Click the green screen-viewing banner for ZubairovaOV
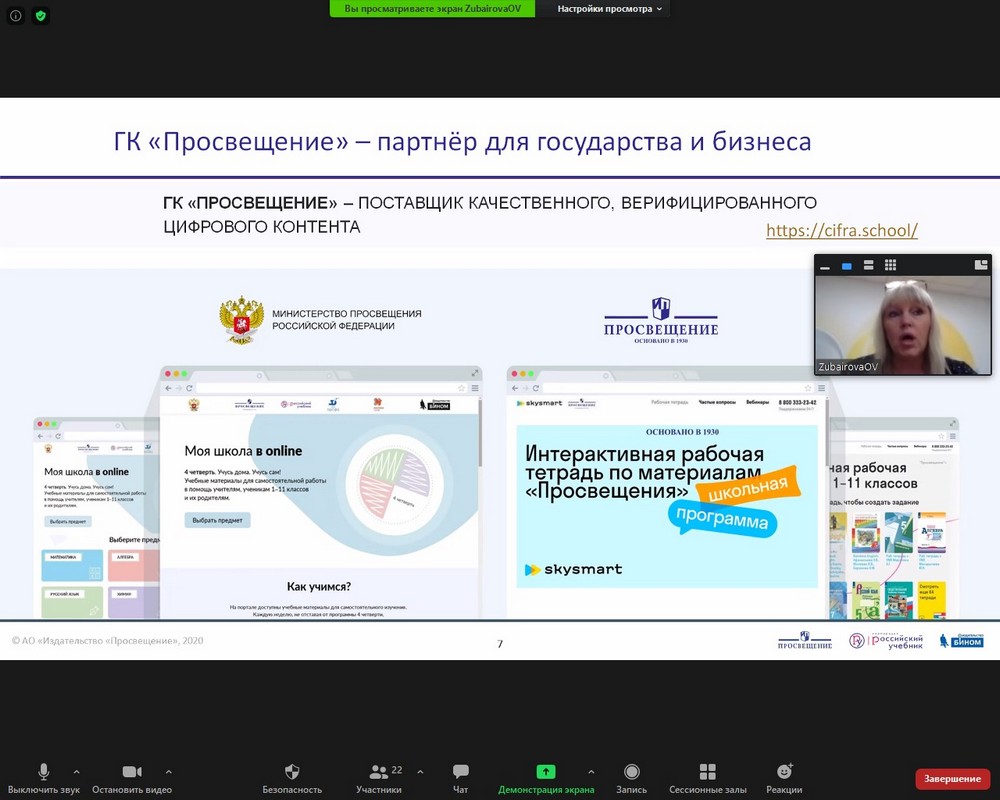Image resolution: width=1000 pixels, height=800 pixels. [432, 9]
